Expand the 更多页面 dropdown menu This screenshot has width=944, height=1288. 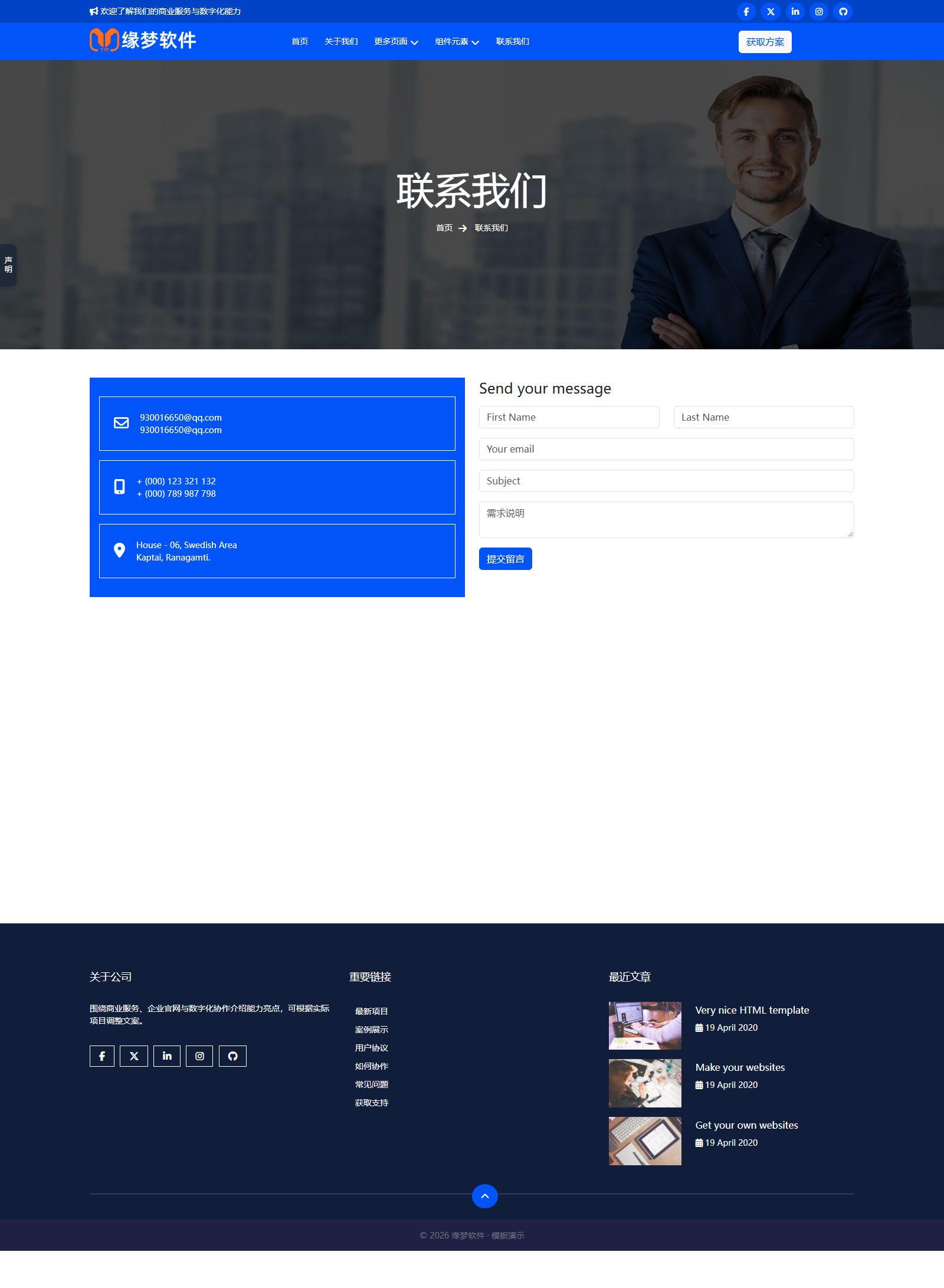(396, 41)
